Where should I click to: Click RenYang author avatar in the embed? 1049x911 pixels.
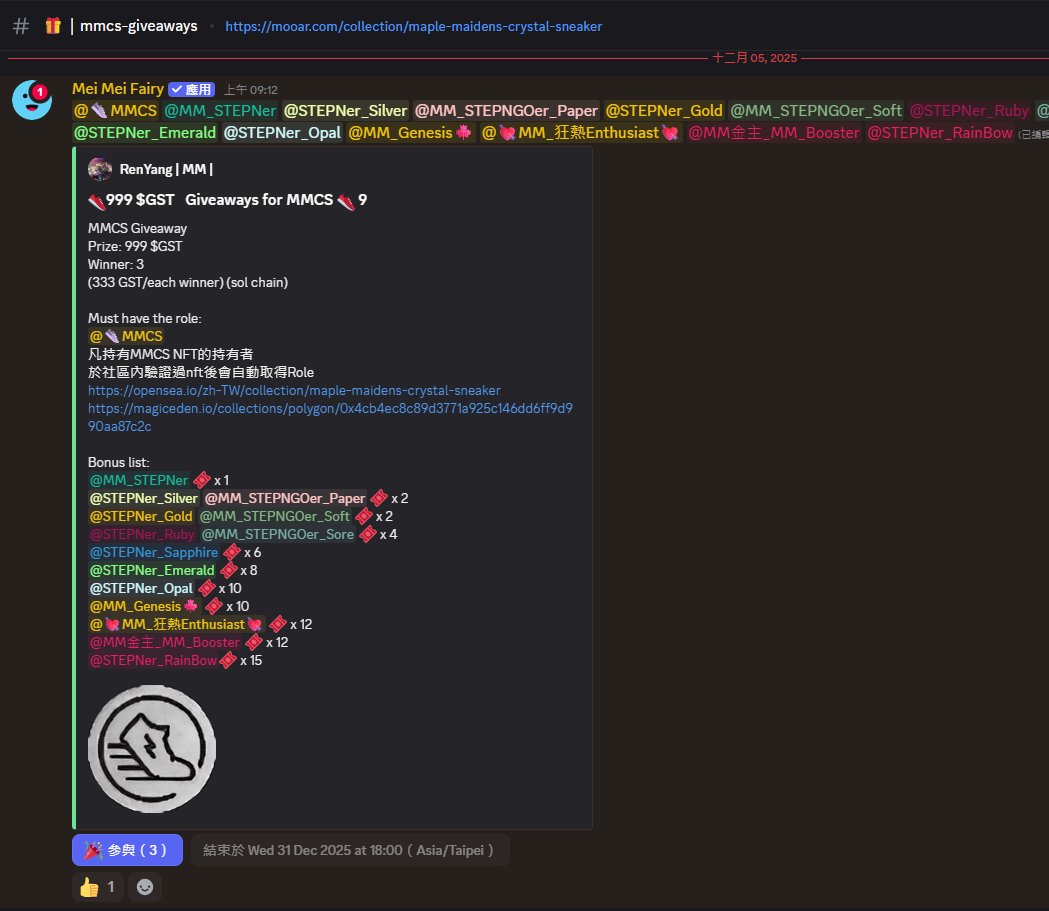click(100, 169)
